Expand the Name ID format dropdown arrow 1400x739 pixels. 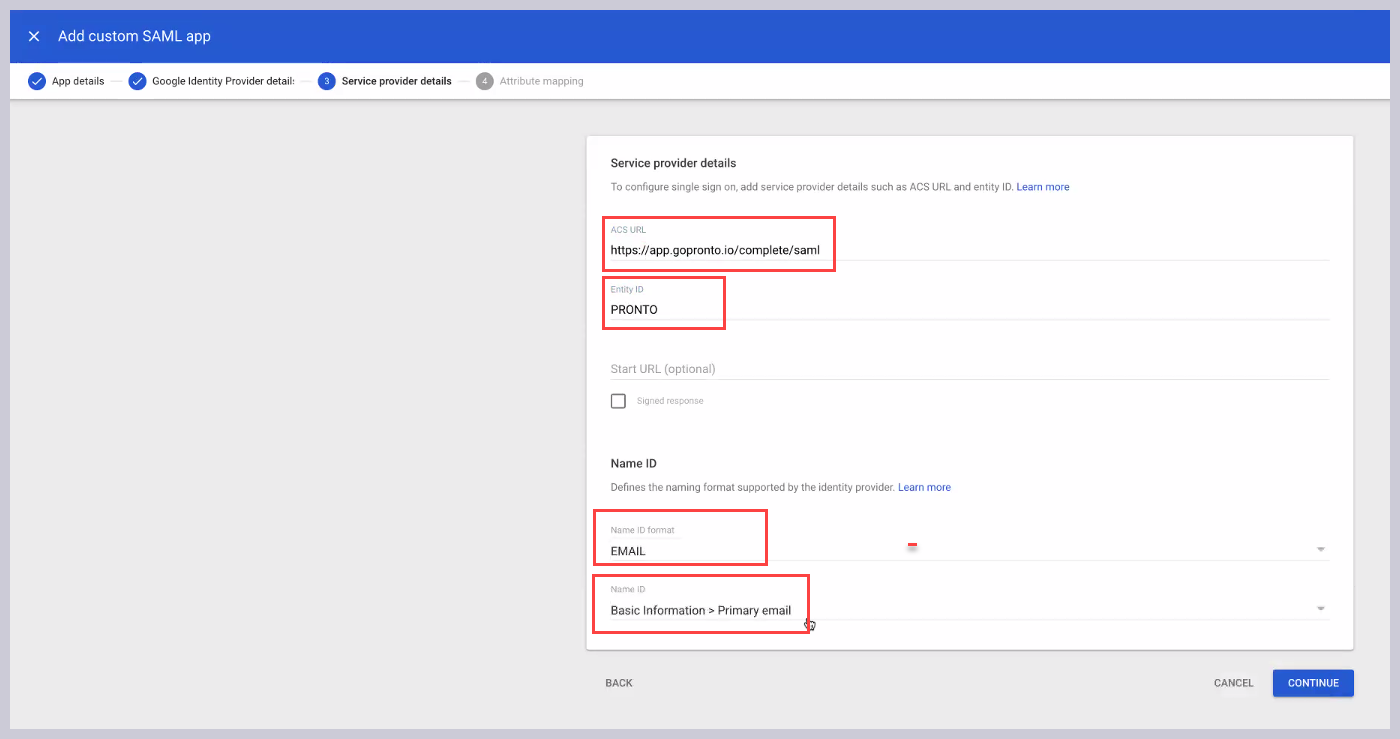point(1320,549)
